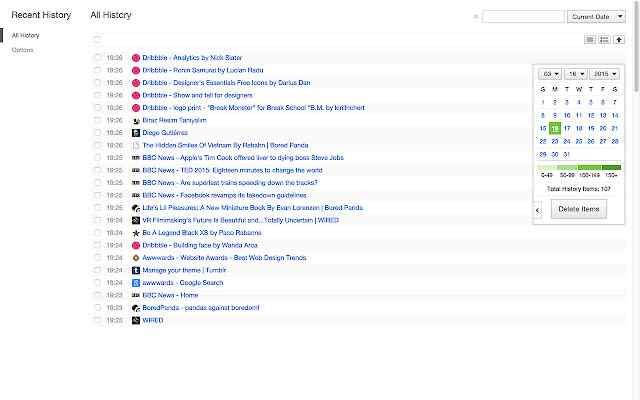This screenshot has height=400, width=640.
Task: Click the WIRED favicon beside the VR Filmmaking entry
Action: [x=136, y=220]
